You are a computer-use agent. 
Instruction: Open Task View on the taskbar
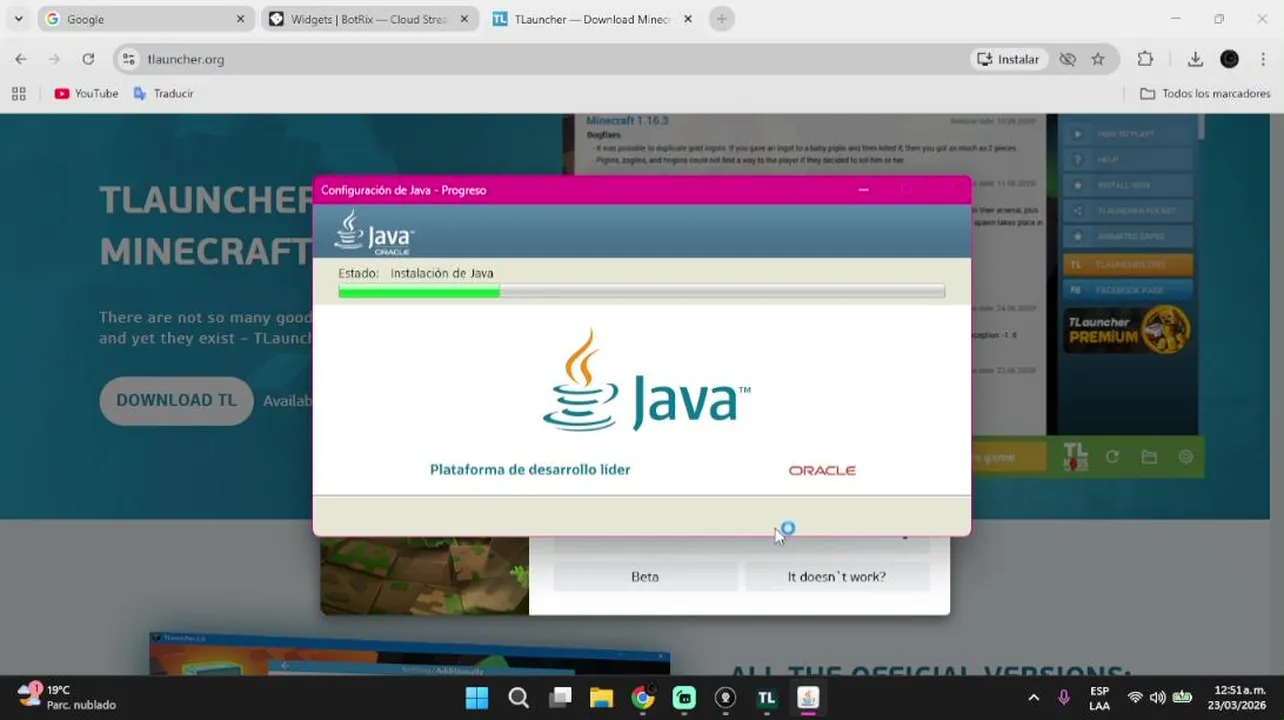click(560, 698)
